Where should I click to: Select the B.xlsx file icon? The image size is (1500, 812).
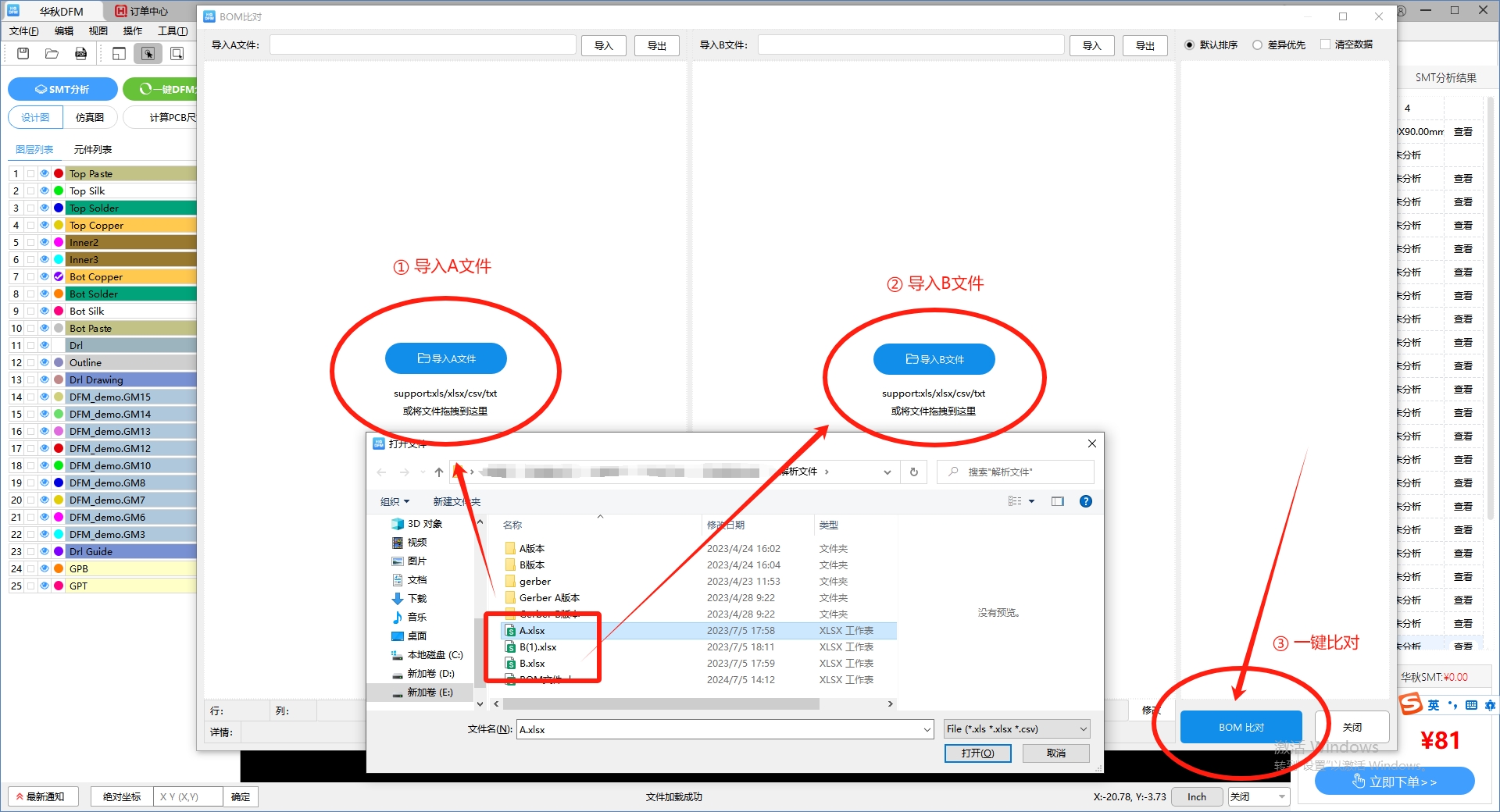pos(510,663)
